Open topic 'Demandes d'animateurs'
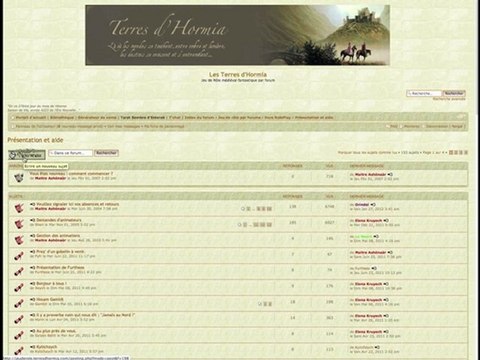This screenshot has width=480, height=360. (x=59, y=220)
